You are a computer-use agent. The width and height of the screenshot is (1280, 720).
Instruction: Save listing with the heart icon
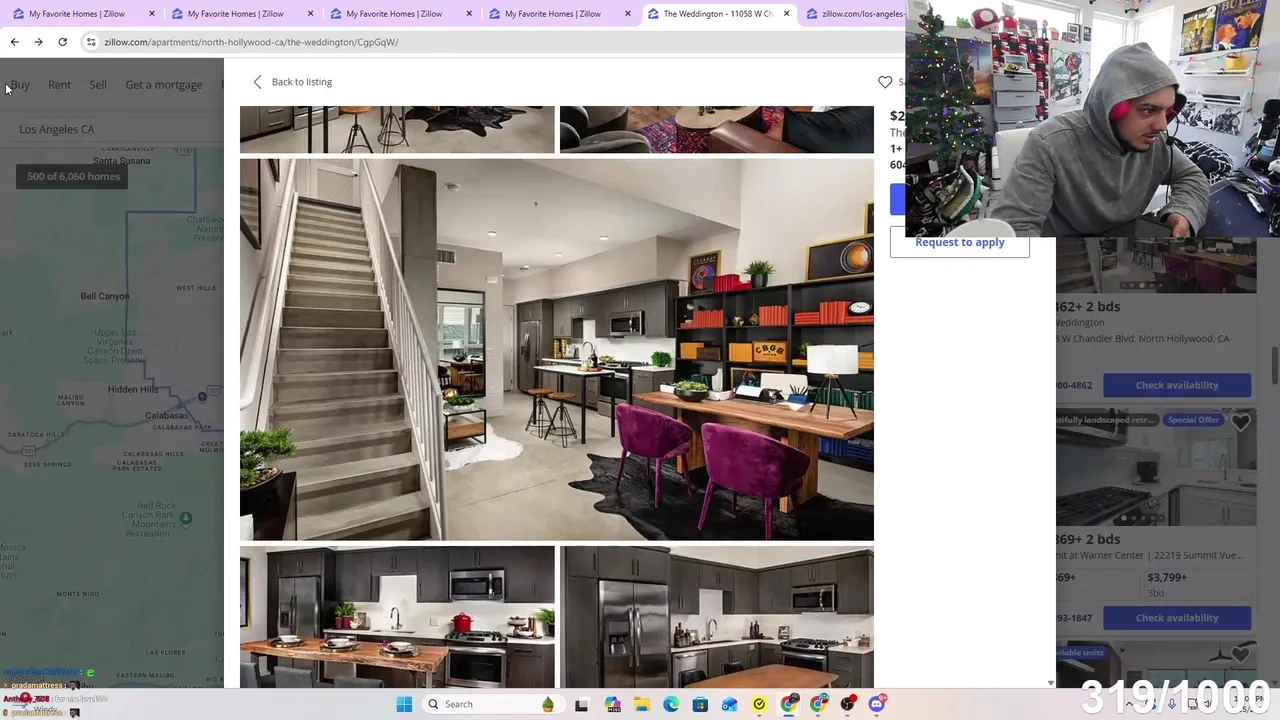click(885, 82)
